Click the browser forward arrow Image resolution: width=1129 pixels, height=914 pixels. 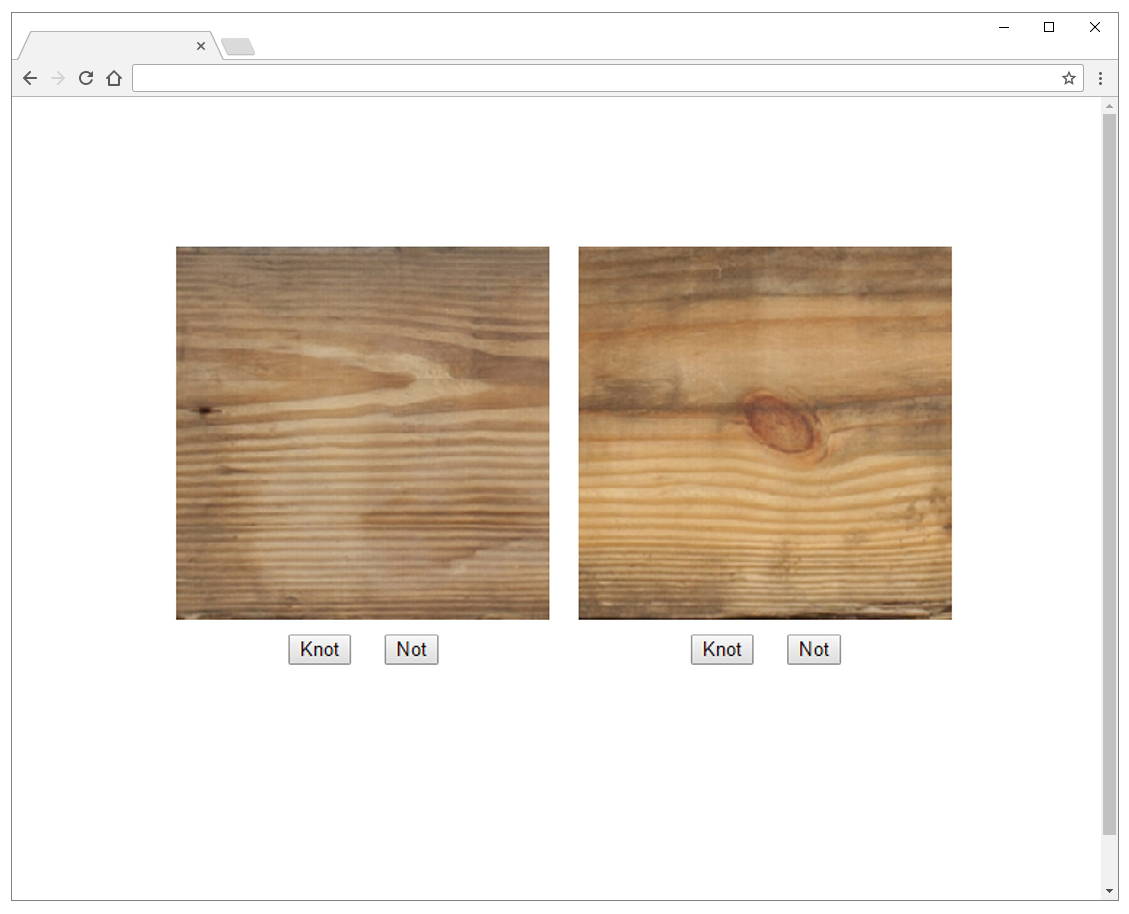click(58, 78)
